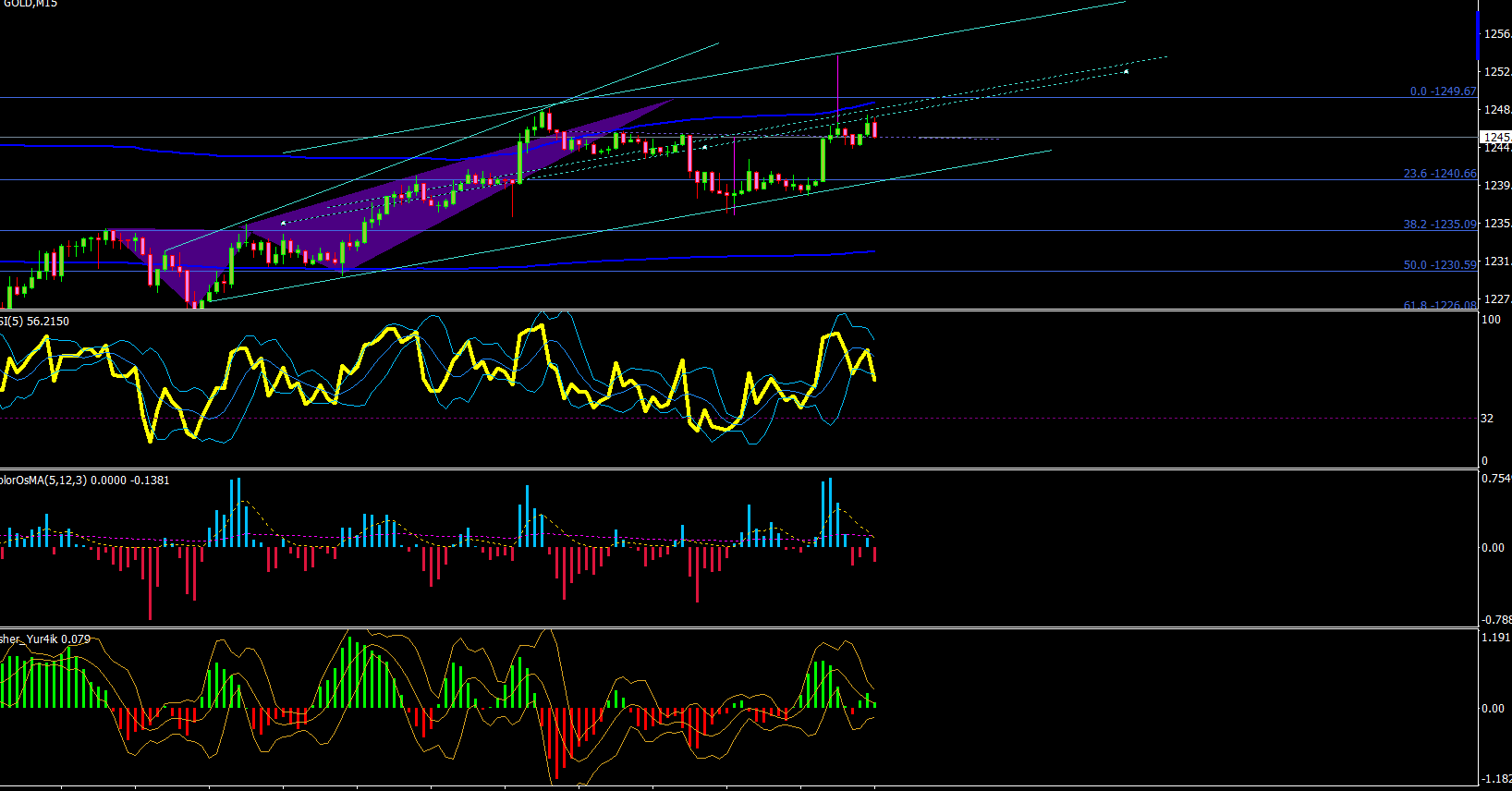Click the 32 level on the RSI scale
Screen dimensions: 1512x791
(1487, 419)
